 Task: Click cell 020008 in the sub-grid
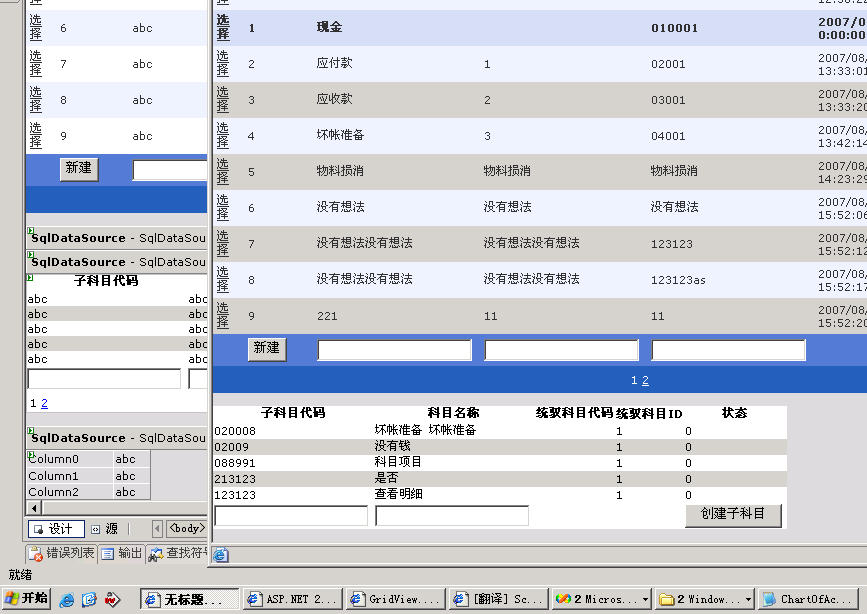[x=235, y=431]
